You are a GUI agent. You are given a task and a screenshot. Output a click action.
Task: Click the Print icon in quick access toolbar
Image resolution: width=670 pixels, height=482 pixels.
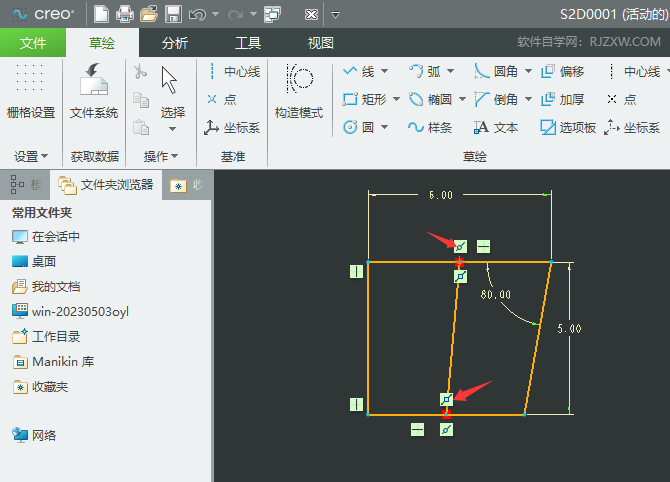tap(125, 14)
